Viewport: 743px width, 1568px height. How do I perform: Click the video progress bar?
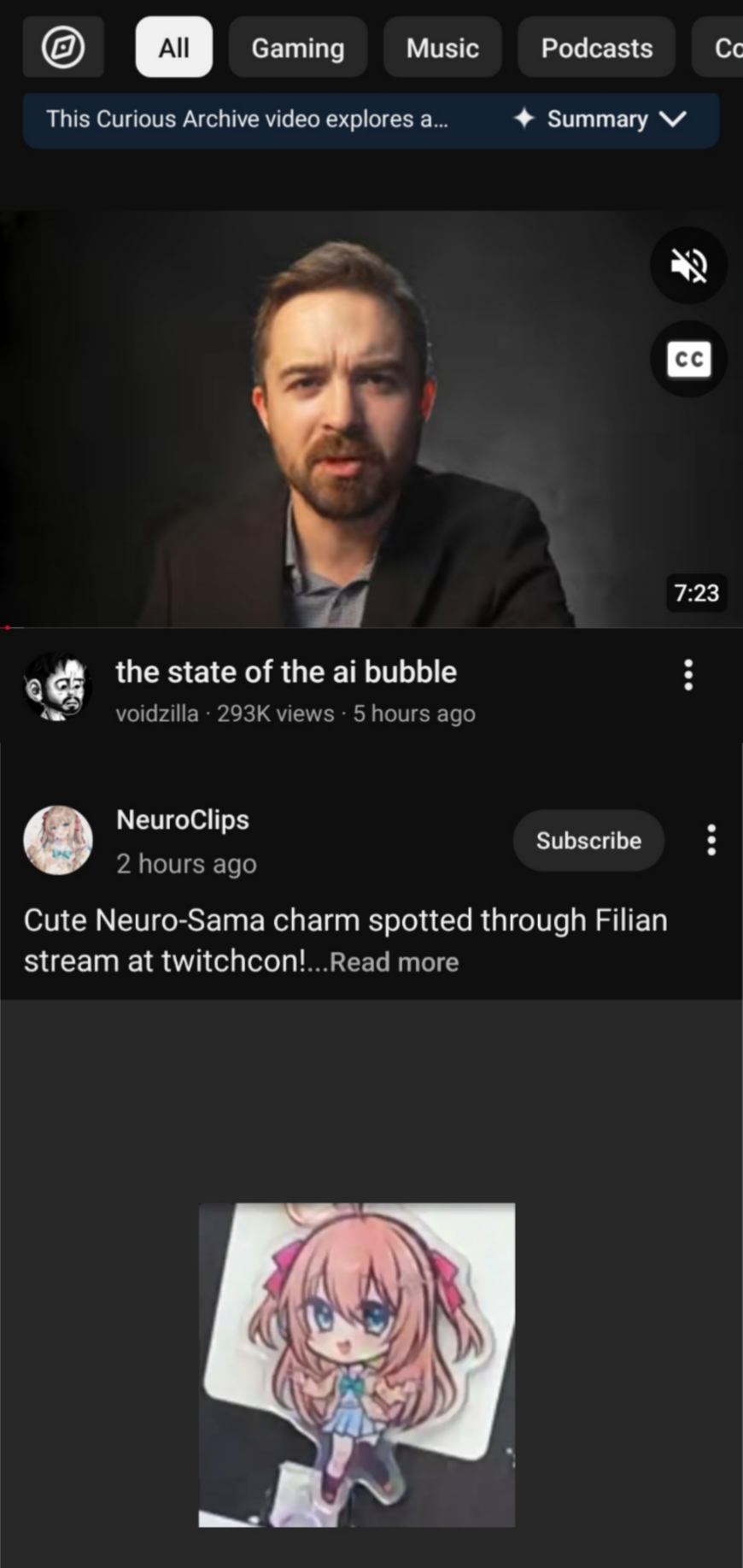point(371,627)
